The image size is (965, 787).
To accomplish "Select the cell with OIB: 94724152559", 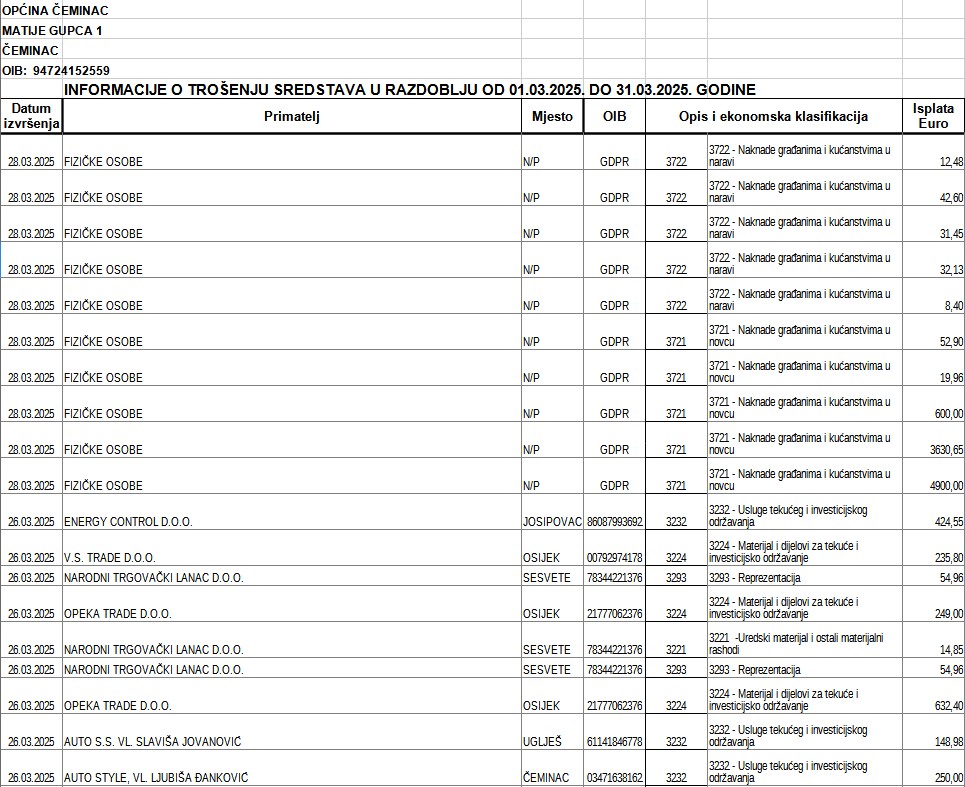I will 56,70.
